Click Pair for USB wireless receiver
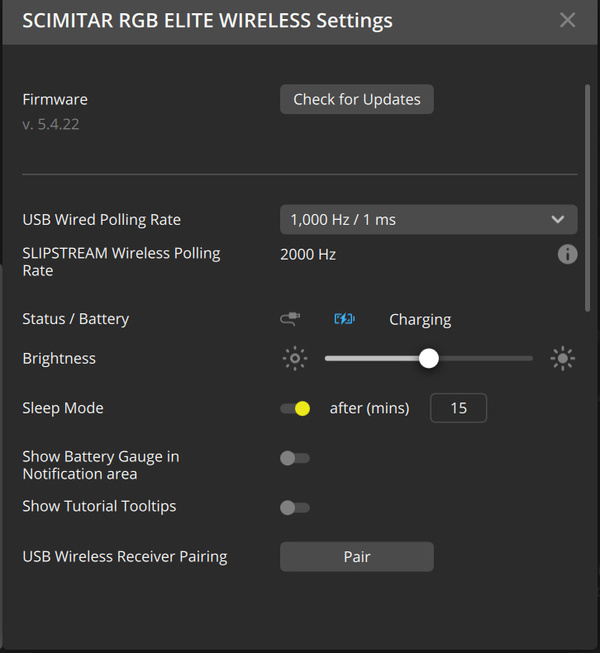 pyautogui.click(x=356, y=556)
